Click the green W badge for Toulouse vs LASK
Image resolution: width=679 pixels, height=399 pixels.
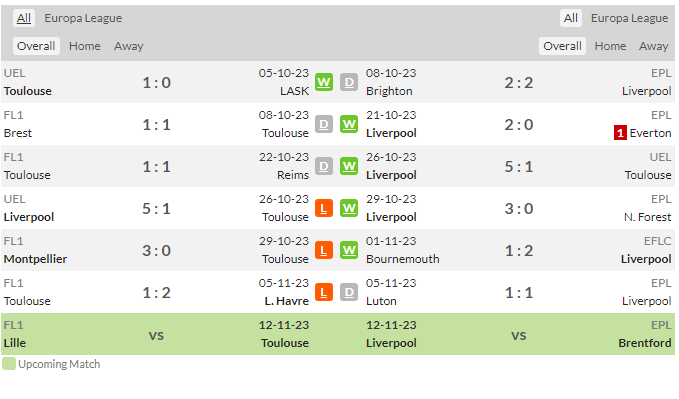[323, 82]
